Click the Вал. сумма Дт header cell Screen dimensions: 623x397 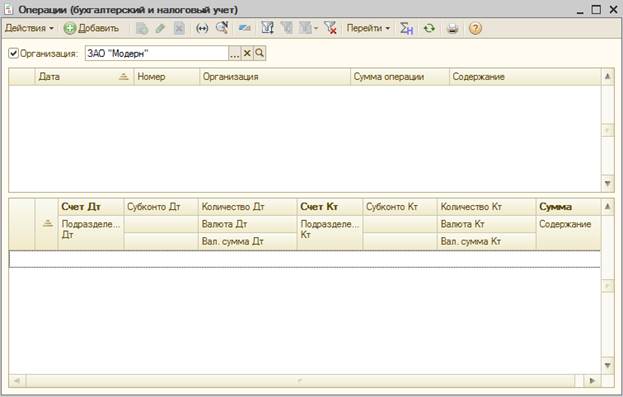(248, 241)
